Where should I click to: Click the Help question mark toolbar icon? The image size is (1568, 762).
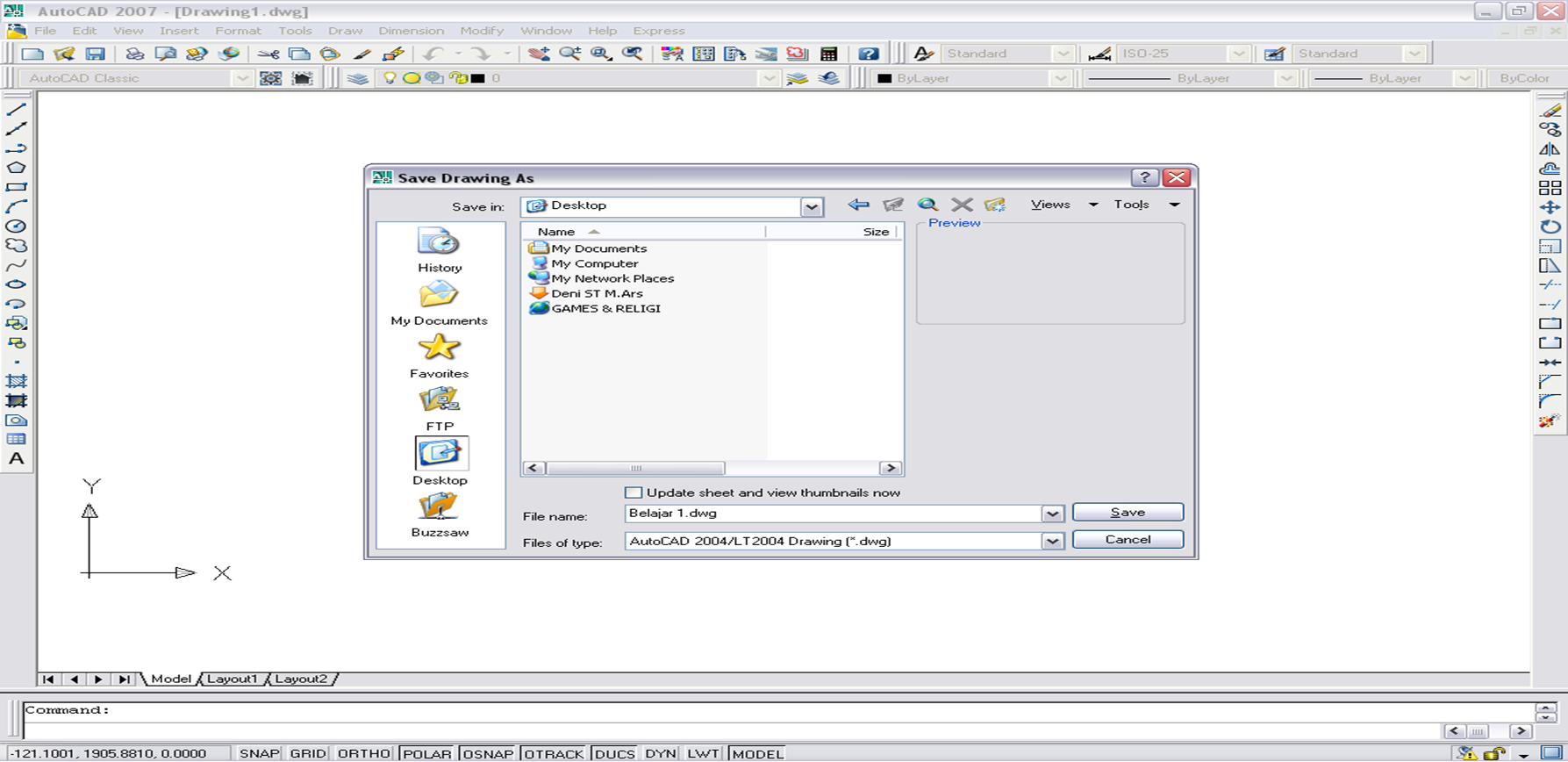[869, 54]
